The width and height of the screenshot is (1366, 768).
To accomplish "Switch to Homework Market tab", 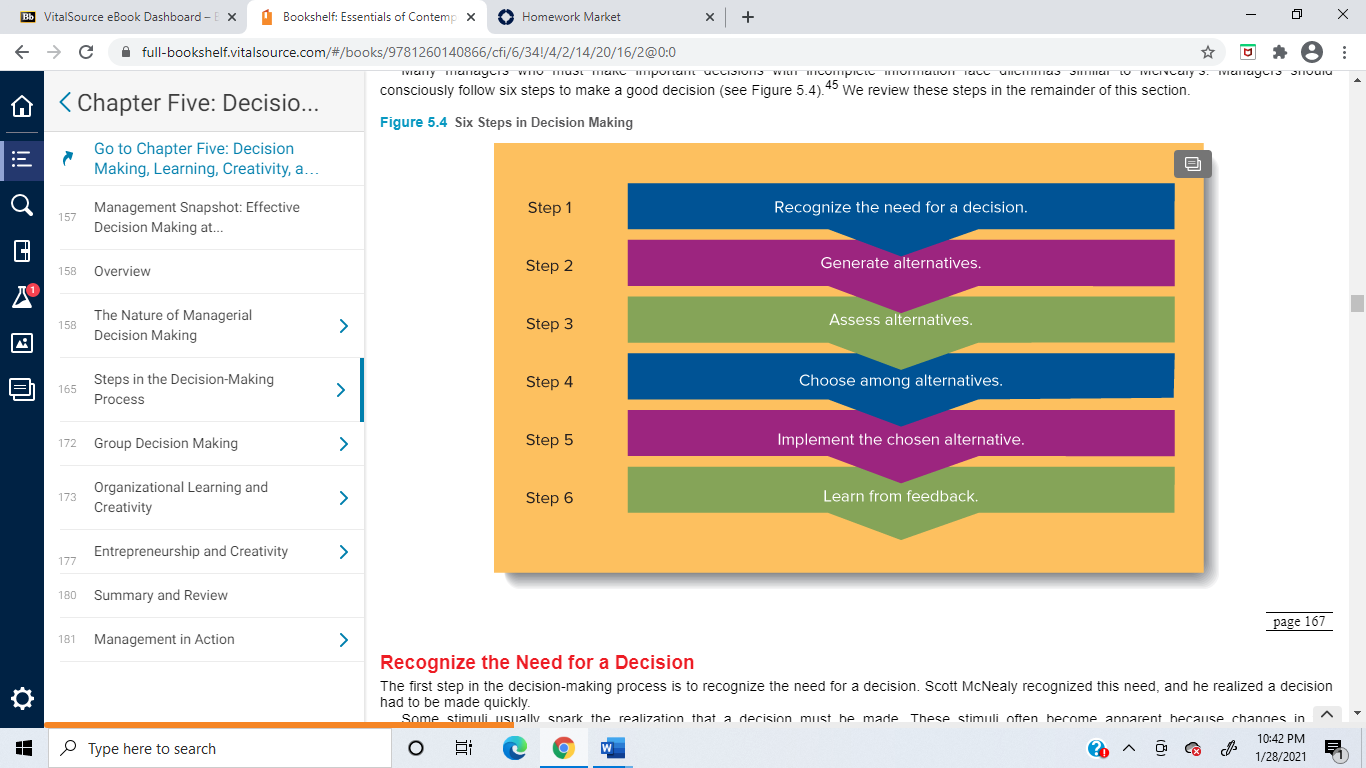I will point(606,17).
